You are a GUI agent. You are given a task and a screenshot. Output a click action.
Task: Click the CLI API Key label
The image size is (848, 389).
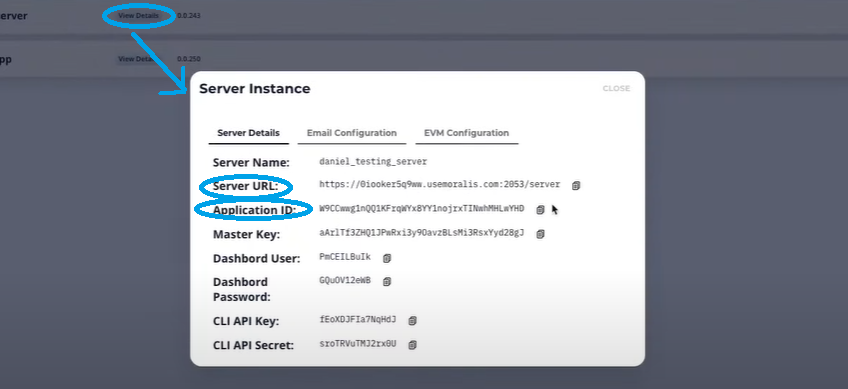(x=246, y=321)
